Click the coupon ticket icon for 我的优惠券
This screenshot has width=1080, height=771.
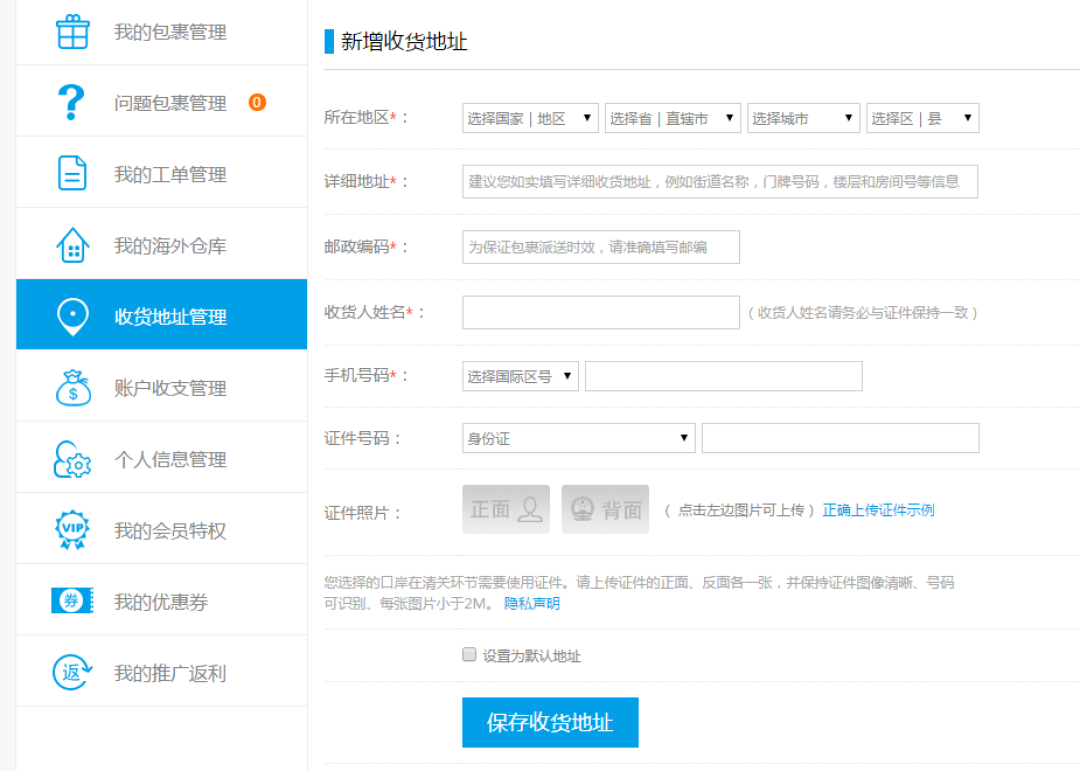(x=72, y=601)
